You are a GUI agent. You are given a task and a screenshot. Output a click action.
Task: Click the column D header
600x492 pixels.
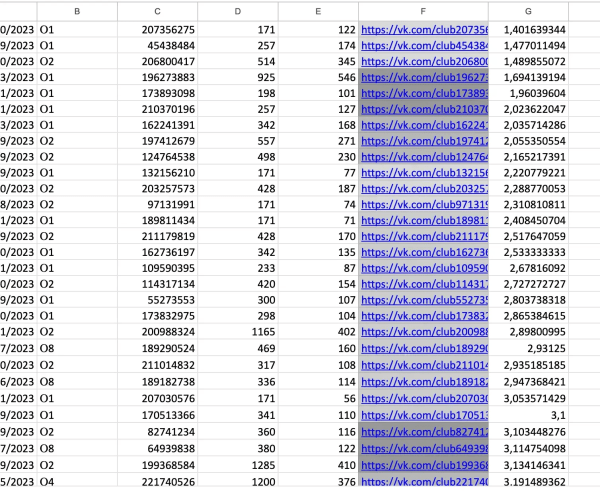tap(237, 11)
